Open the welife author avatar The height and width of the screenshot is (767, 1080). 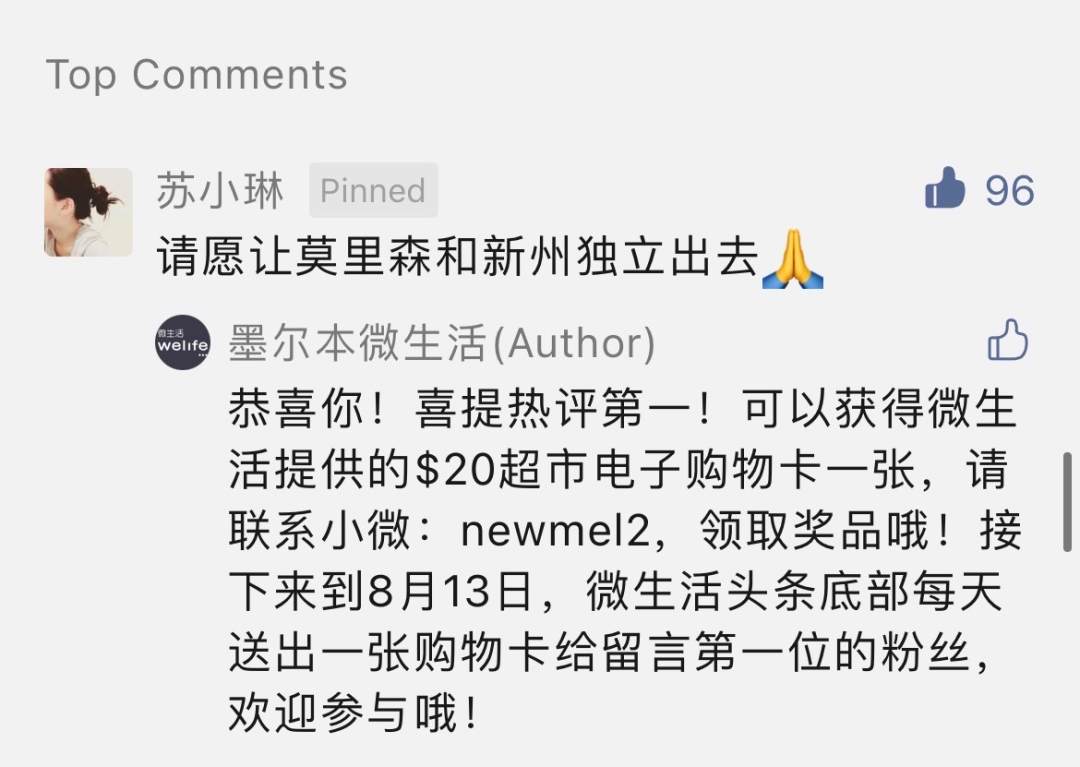pyautogui.click(x=183, y=342)
